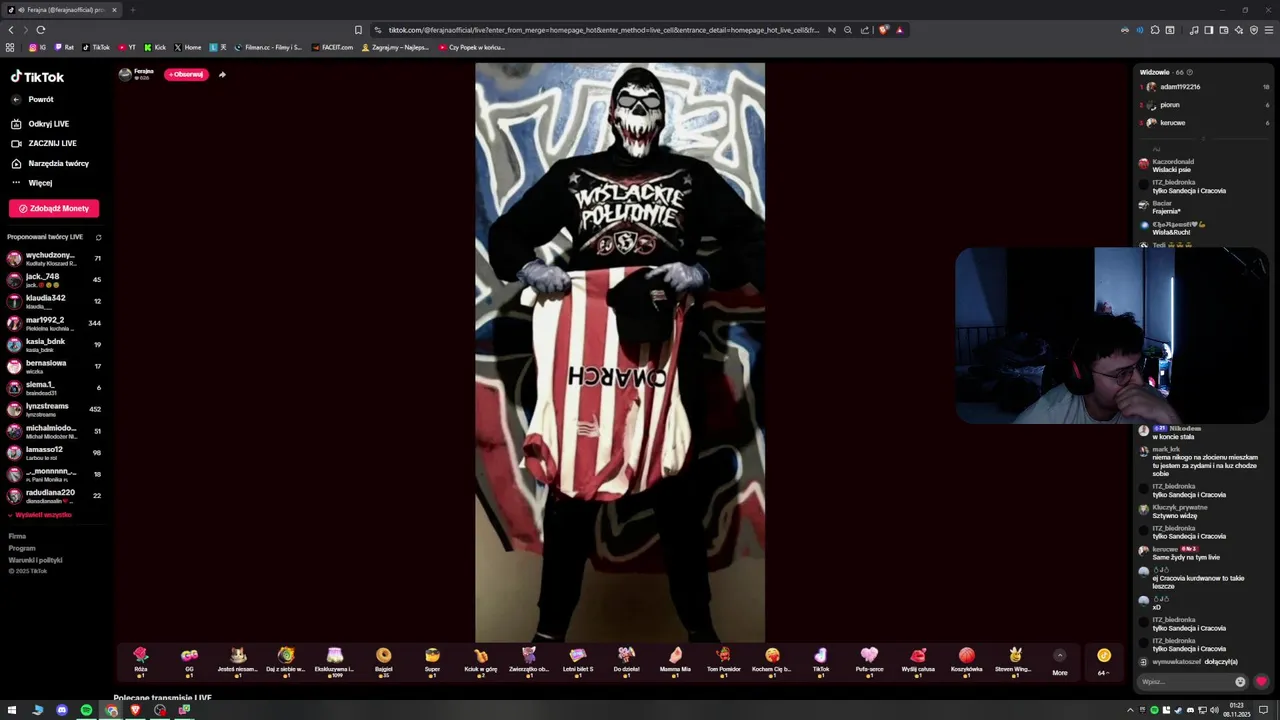
Task: Send the Do dzieła! gift
Action: tap(626, 661)
